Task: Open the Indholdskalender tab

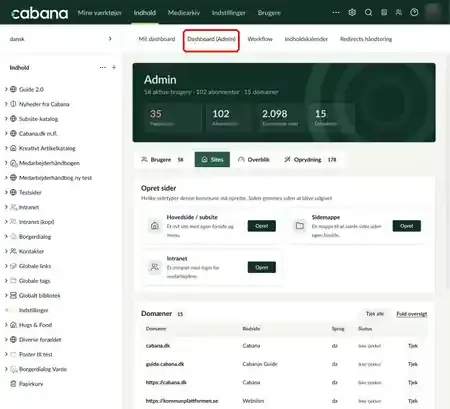Action: [x=306, y=39]
